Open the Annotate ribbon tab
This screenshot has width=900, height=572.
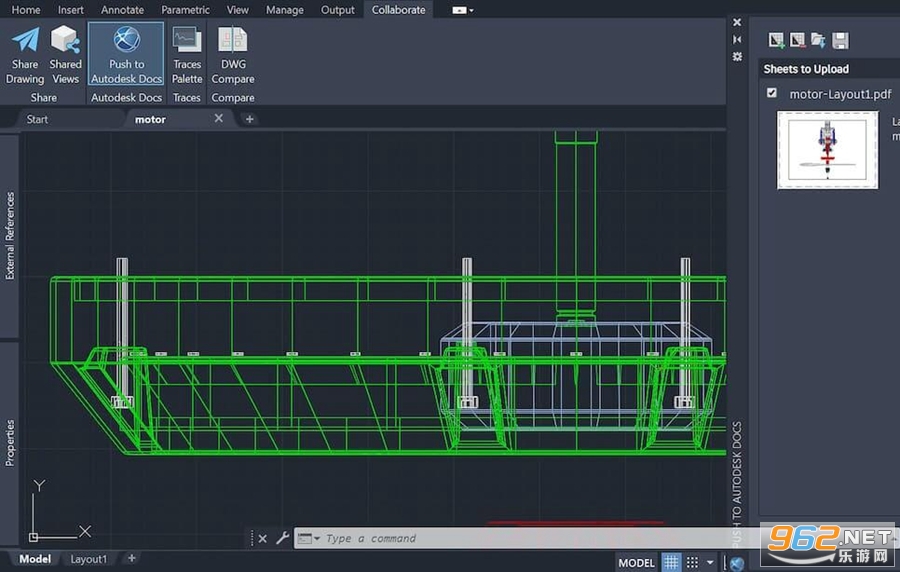pos(122,10)
